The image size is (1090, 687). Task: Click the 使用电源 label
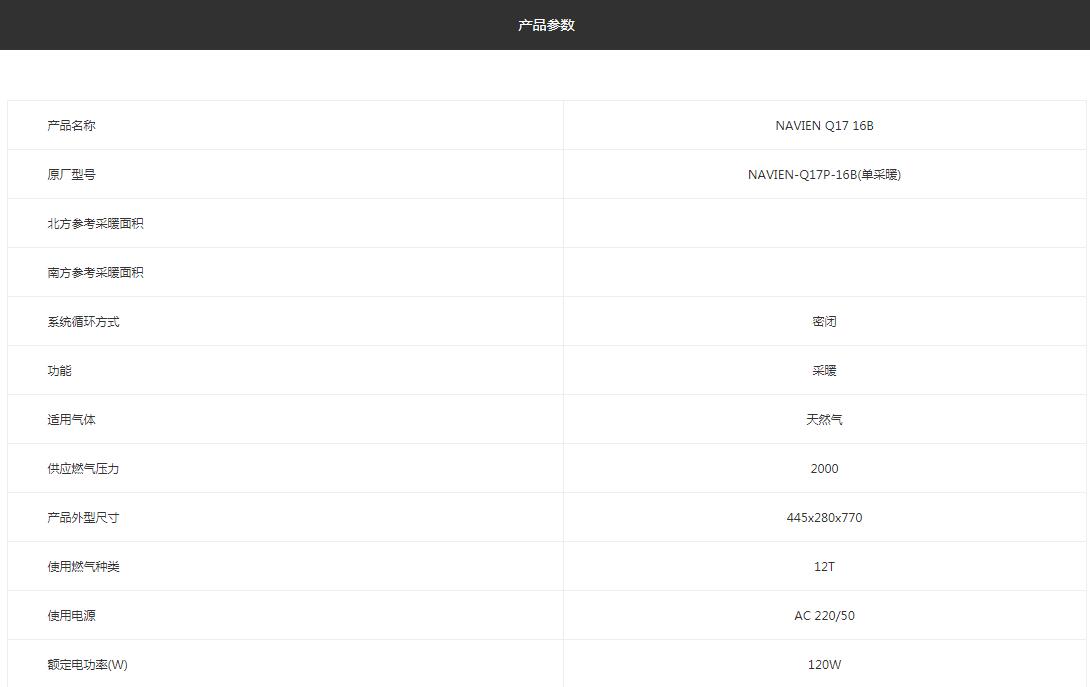72,616
